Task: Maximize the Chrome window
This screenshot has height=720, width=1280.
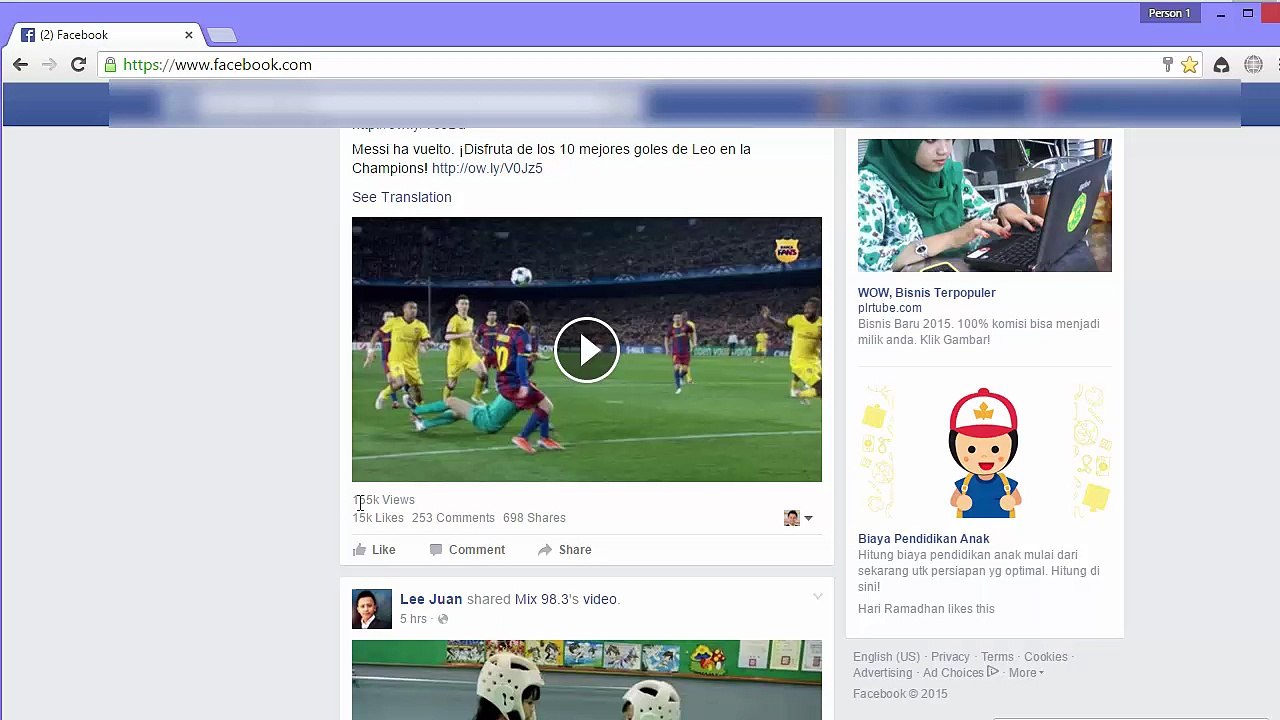Action: click(x=1248, y=13)
